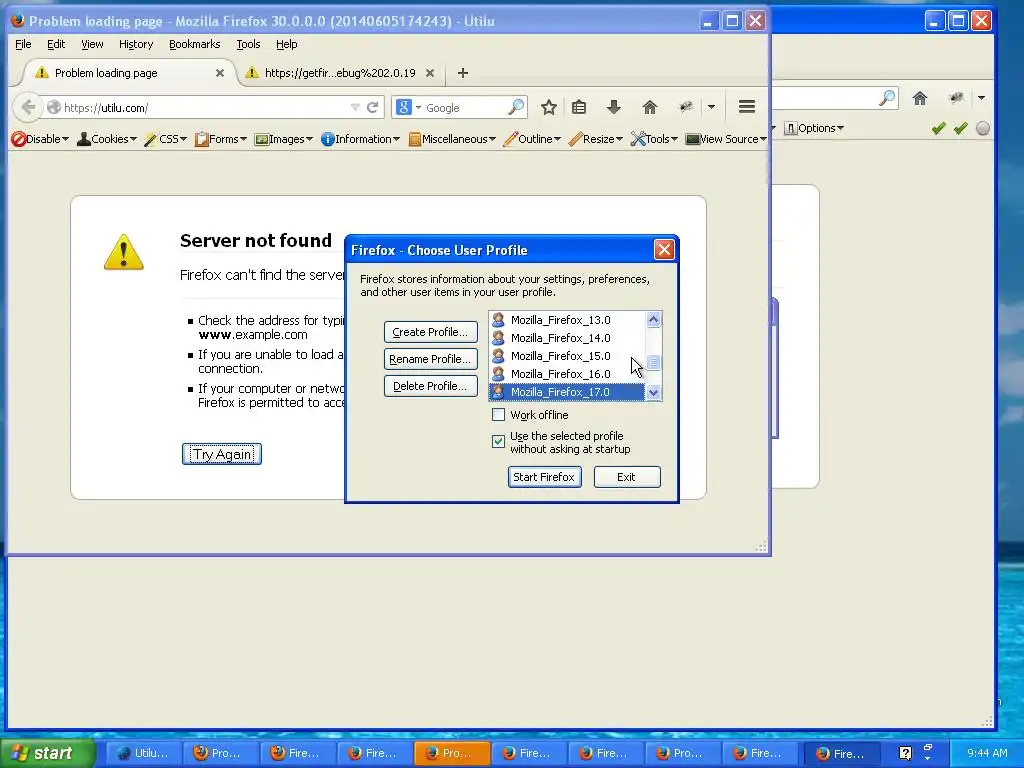
Task: Click Rename Profile... button
Action: 430,359
